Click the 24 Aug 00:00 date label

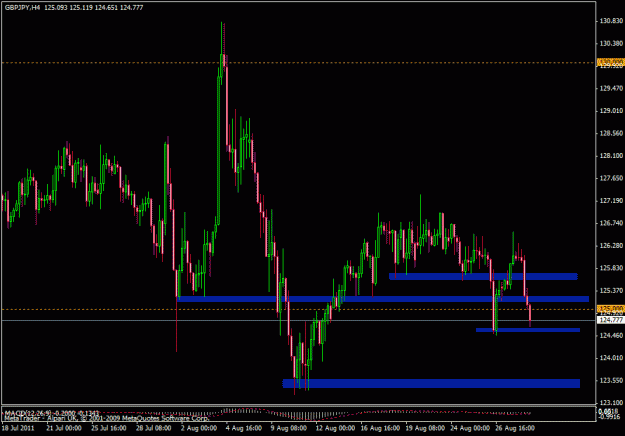click(470, 428)
